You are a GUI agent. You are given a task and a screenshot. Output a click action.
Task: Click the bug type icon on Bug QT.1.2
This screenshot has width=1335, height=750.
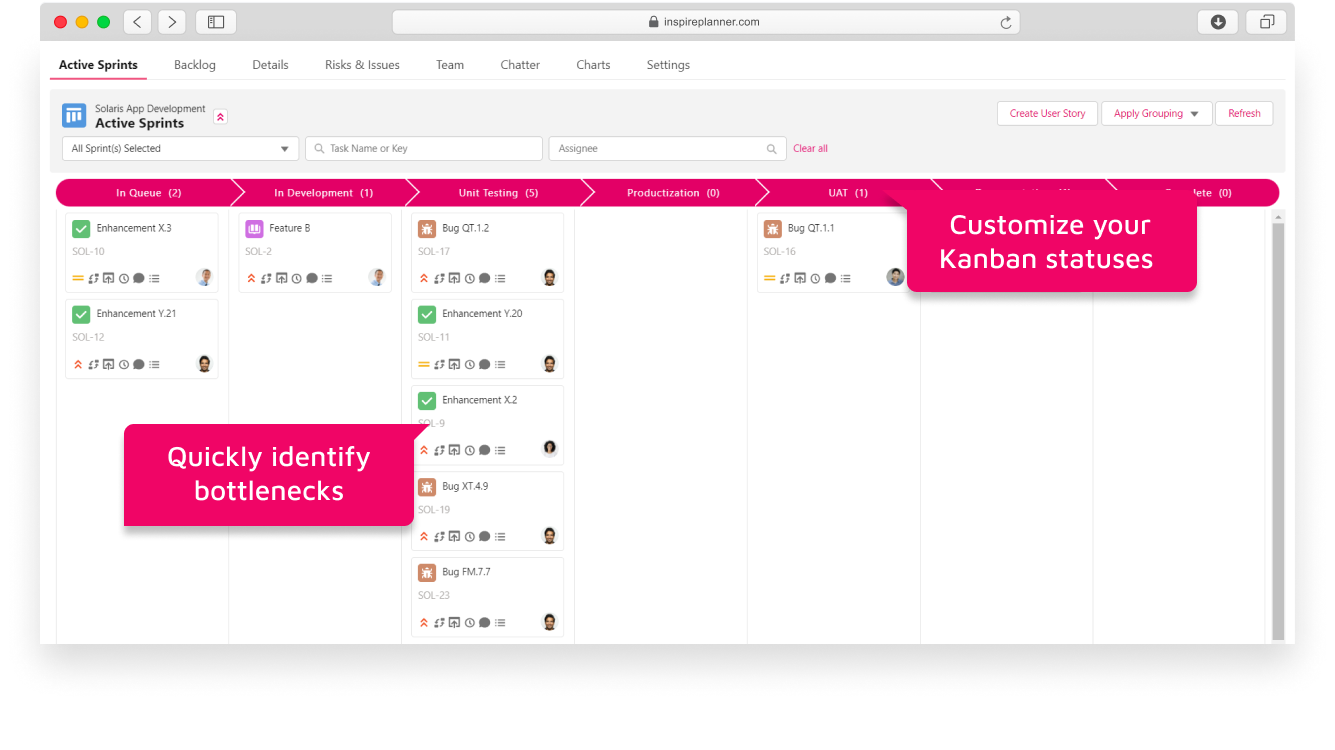tap(427, 229)
